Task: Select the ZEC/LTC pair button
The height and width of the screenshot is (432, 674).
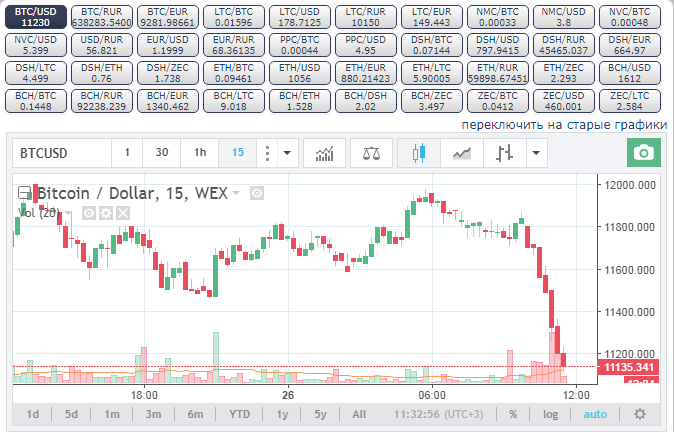Action: click(630, 101)
